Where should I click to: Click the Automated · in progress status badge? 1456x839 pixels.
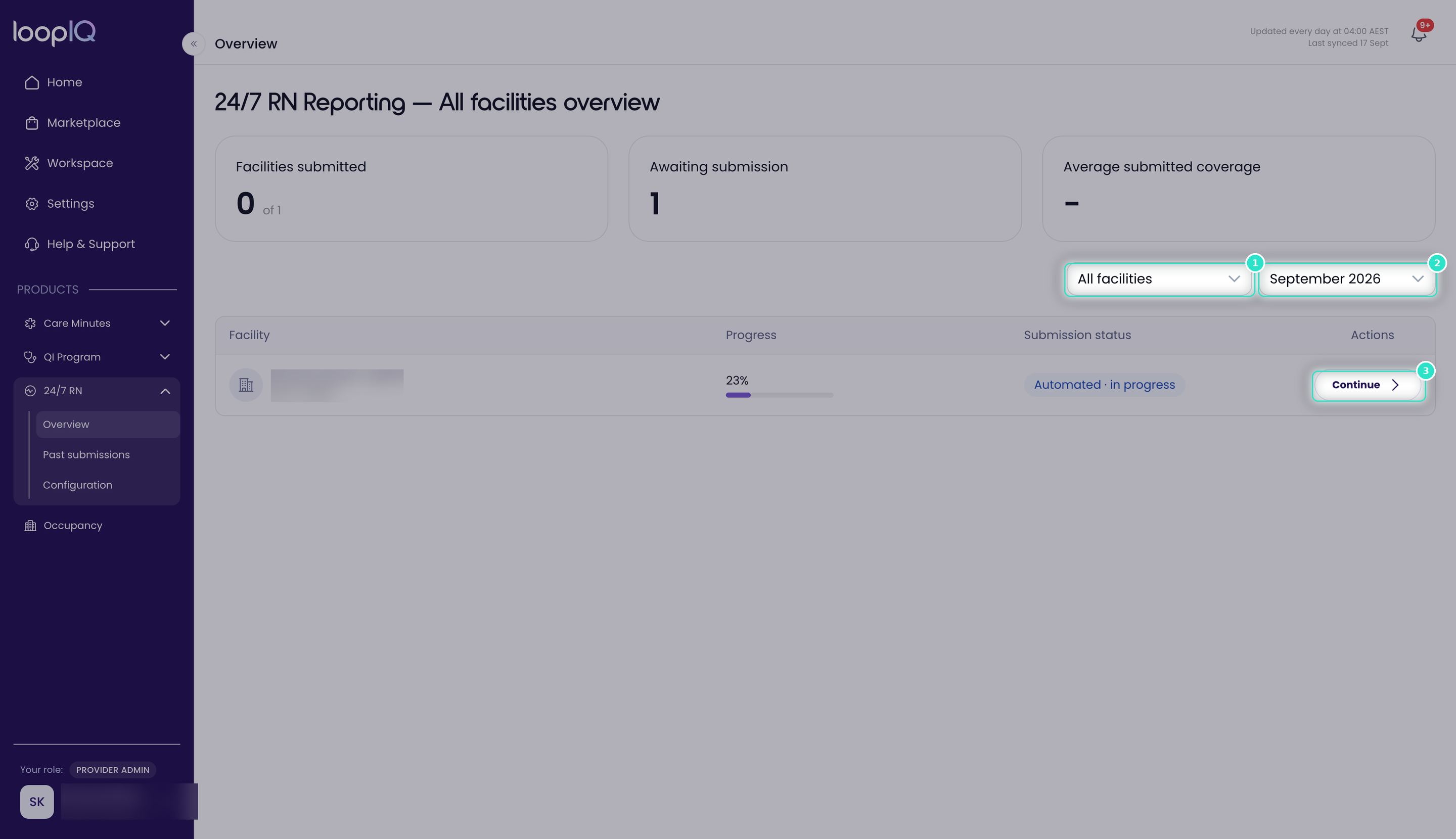(1104, 385)
